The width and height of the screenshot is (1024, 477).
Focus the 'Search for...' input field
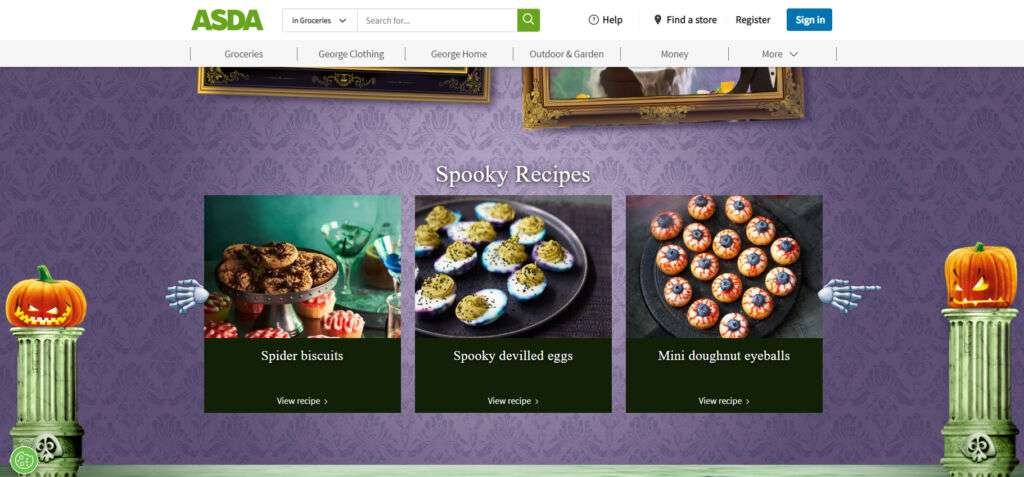[x=437, y=20]
